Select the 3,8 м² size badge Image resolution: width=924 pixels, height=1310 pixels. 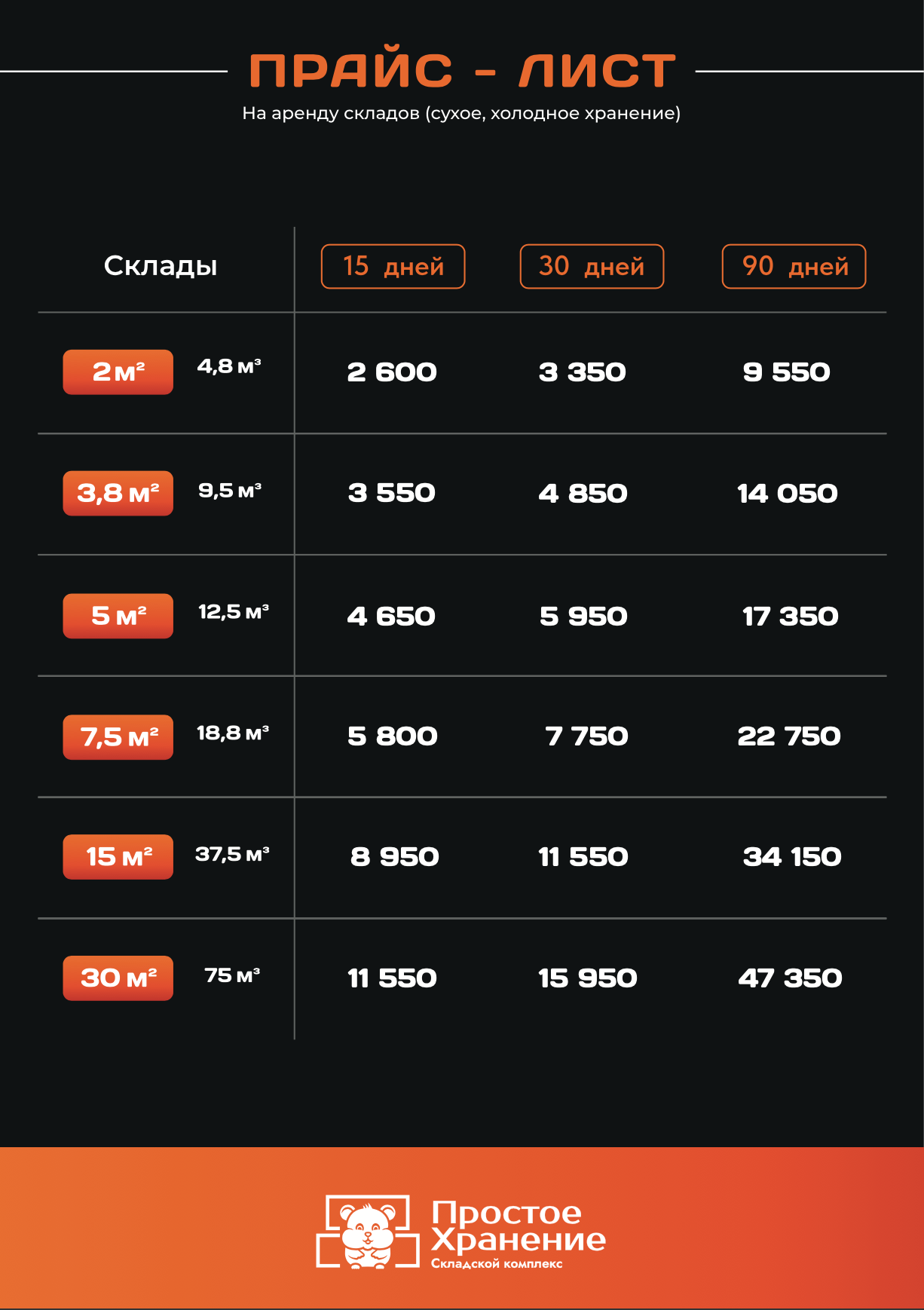[x=118, y=493]
